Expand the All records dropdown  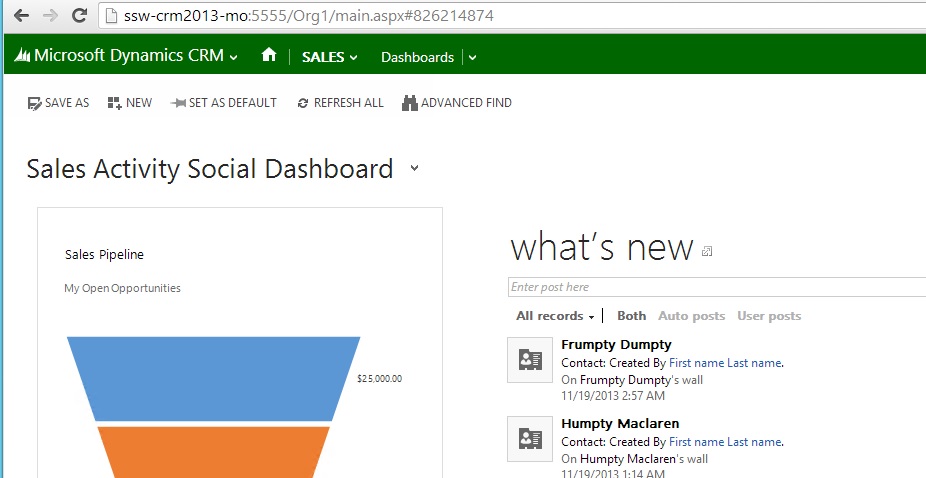point(555,316)
